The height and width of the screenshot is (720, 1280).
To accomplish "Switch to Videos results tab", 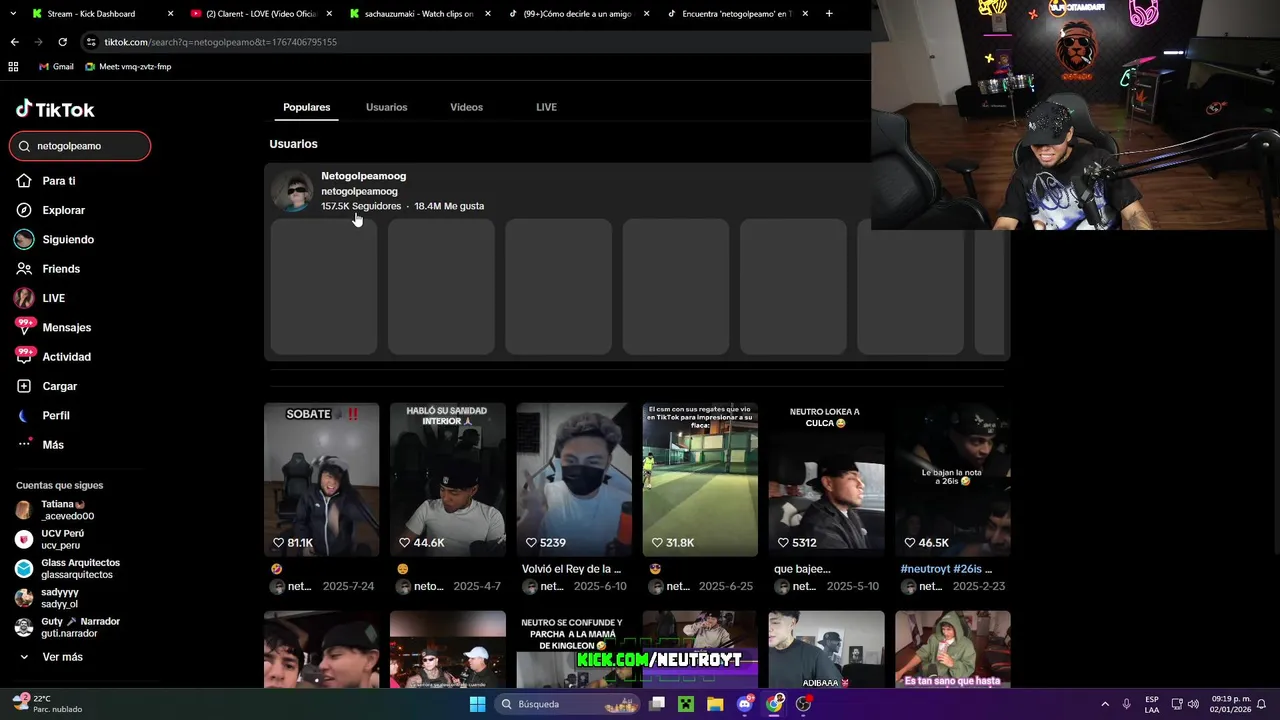I will (x=466, y=107).
